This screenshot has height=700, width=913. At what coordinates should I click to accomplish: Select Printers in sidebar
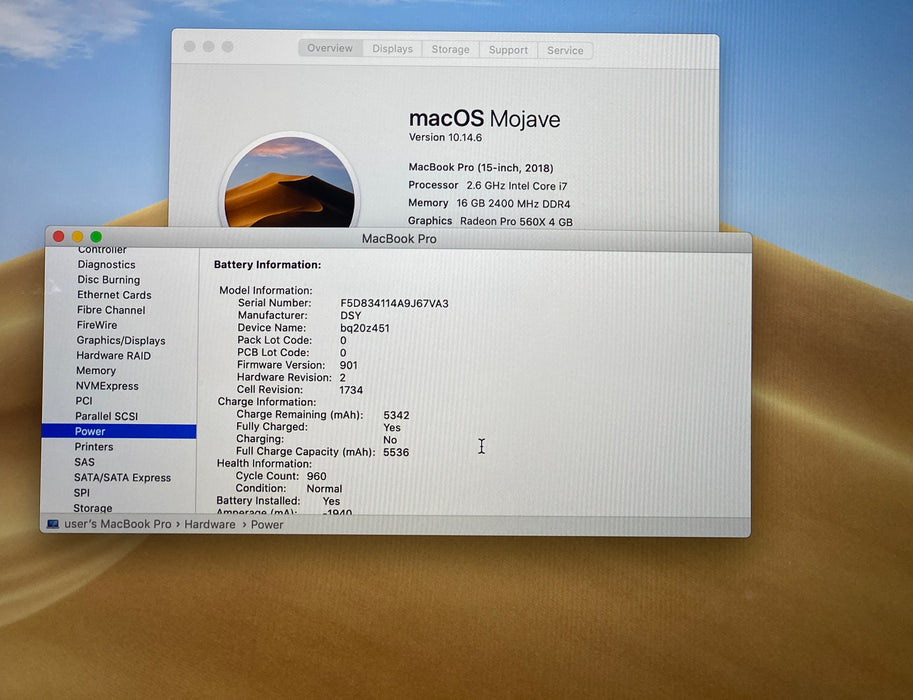(x=93, y=447)
